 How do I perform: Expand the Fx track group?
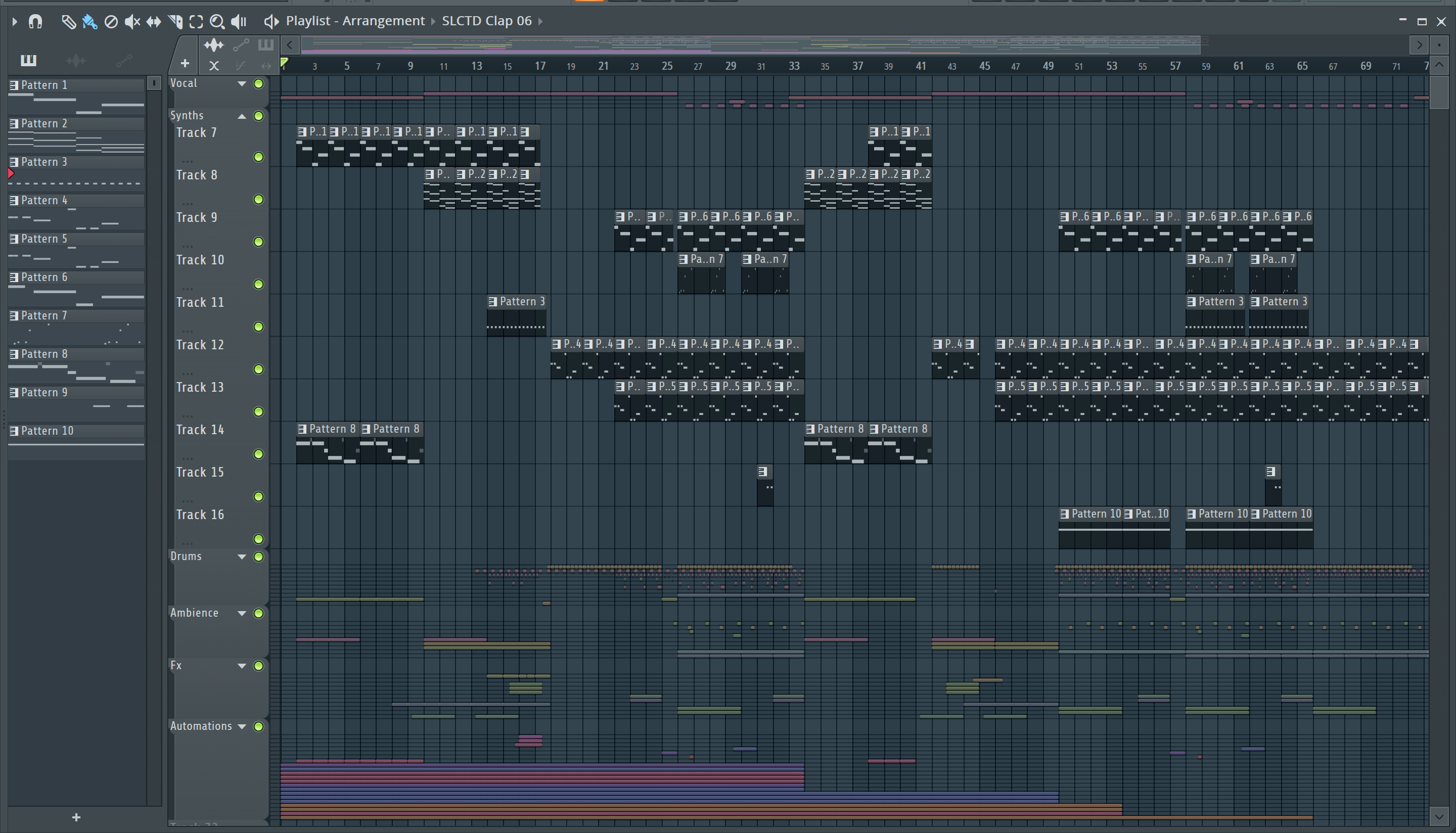tap(242, 666)
